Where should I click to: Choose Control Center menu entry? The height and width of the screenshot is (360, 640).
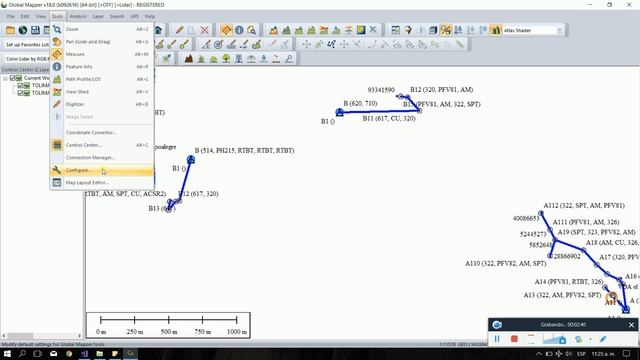coord(102,145)
